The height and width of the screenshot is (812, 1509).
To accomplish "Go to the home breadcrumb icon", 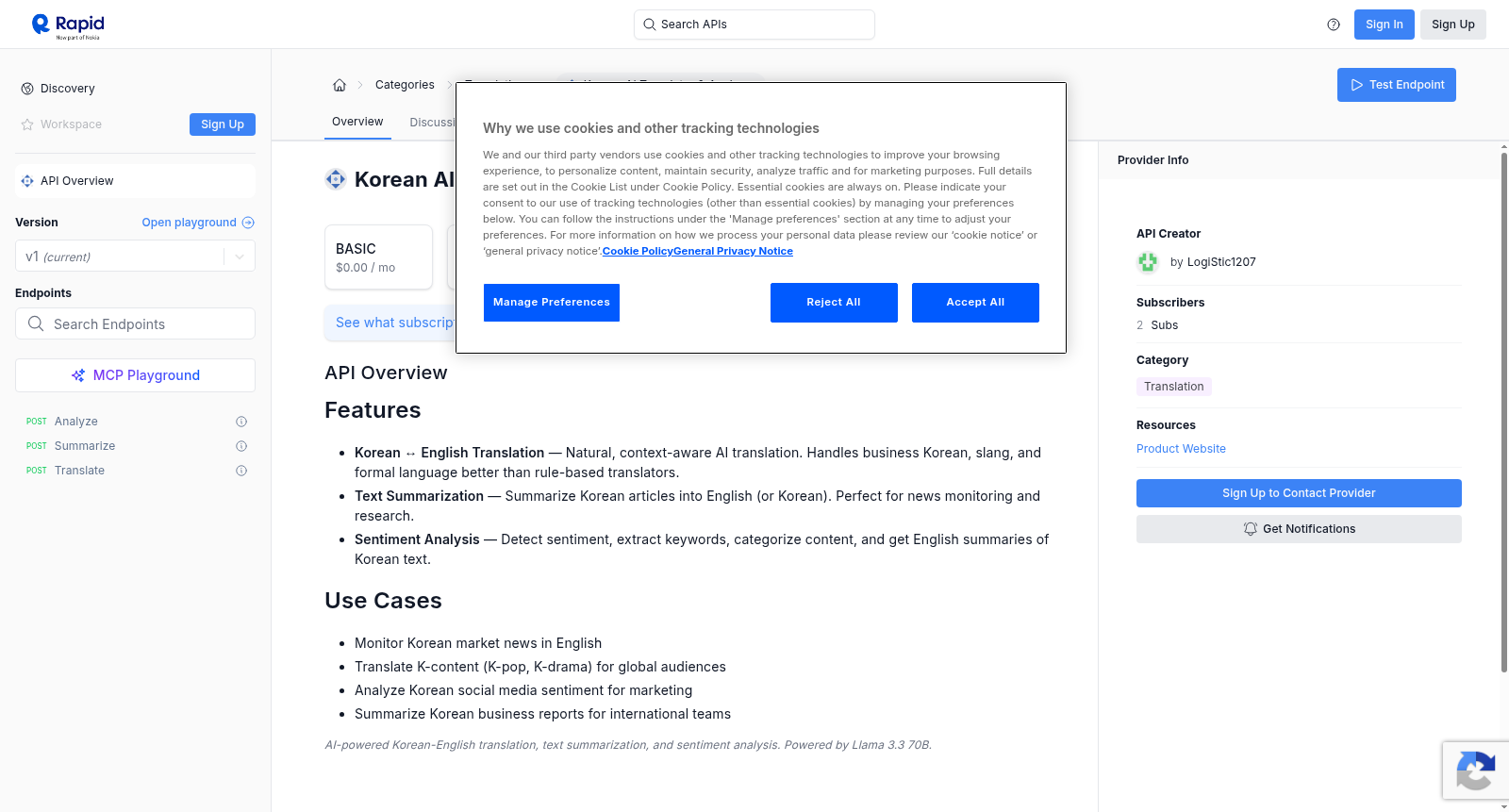I will [x=340, y=85].
